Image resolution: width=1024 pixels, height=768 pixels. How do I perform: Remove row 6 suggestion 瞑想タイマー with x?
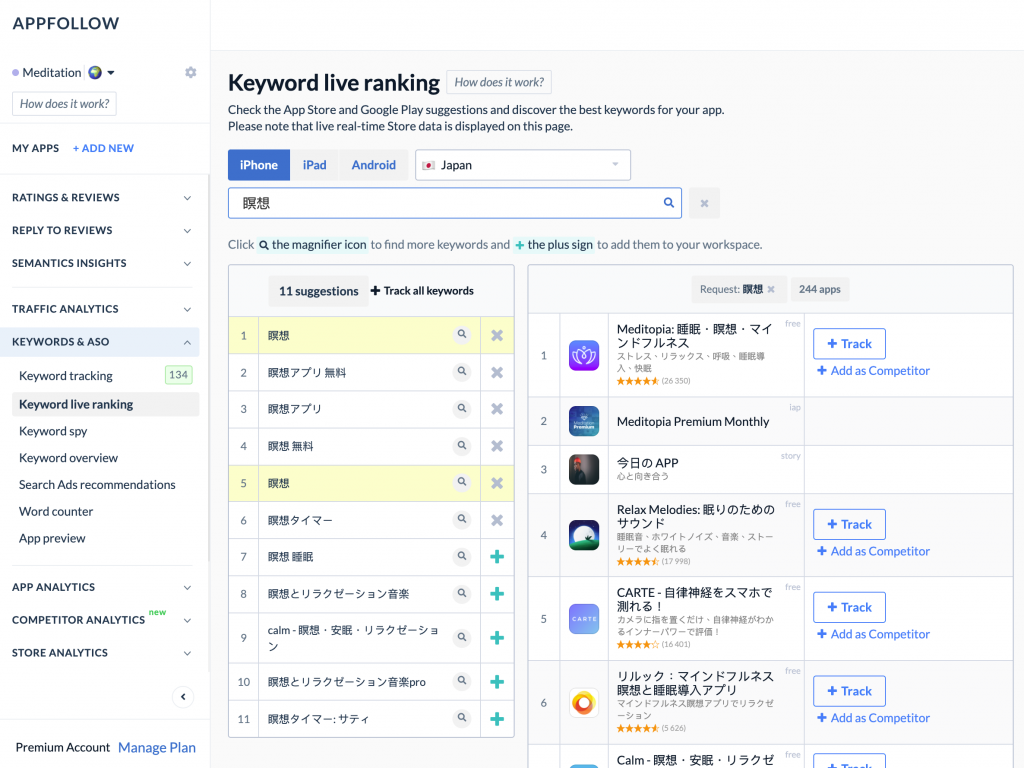point(497,520)
